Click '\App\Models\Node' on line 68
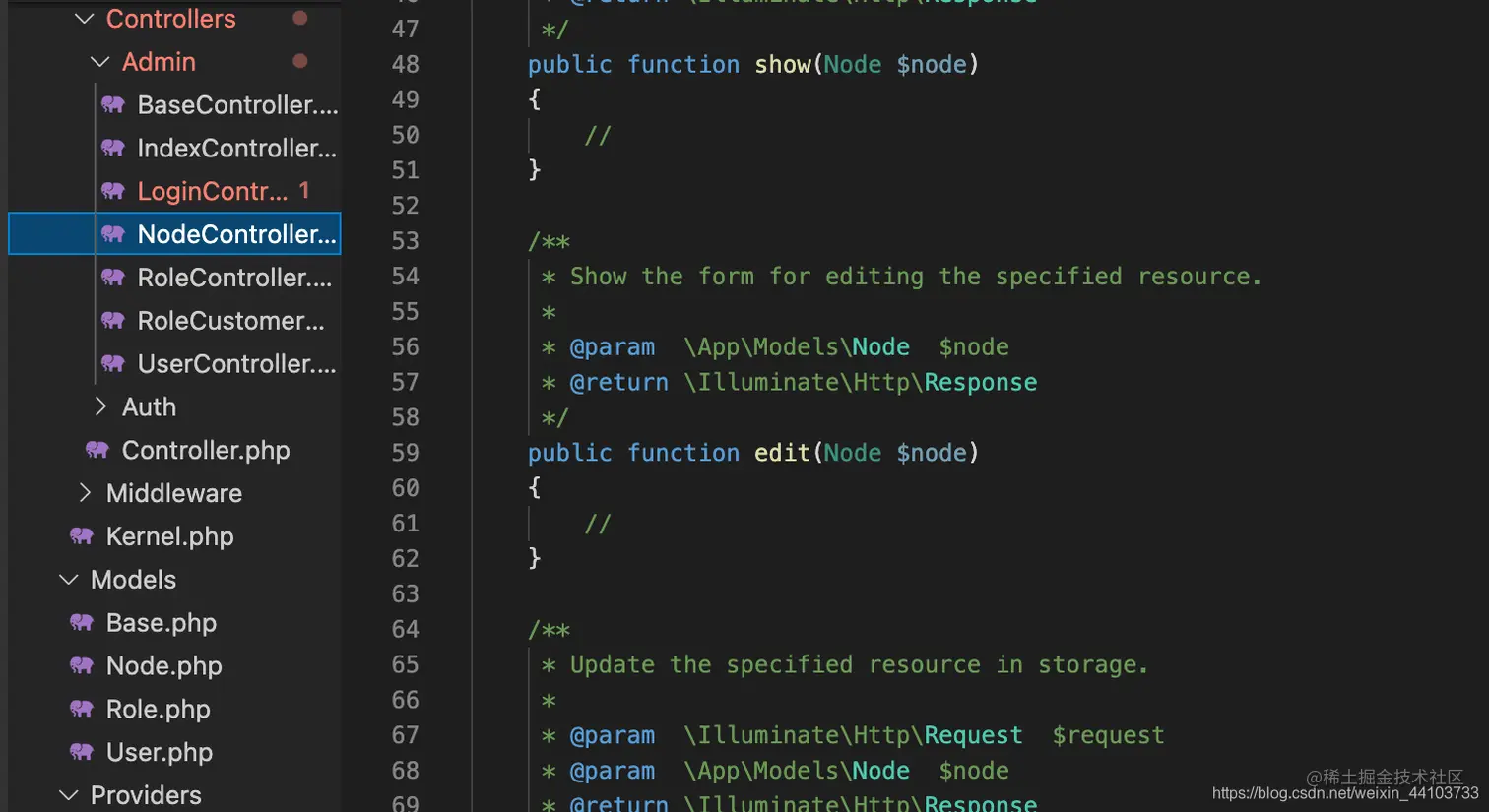The image size is (1489, 812). 797,771
